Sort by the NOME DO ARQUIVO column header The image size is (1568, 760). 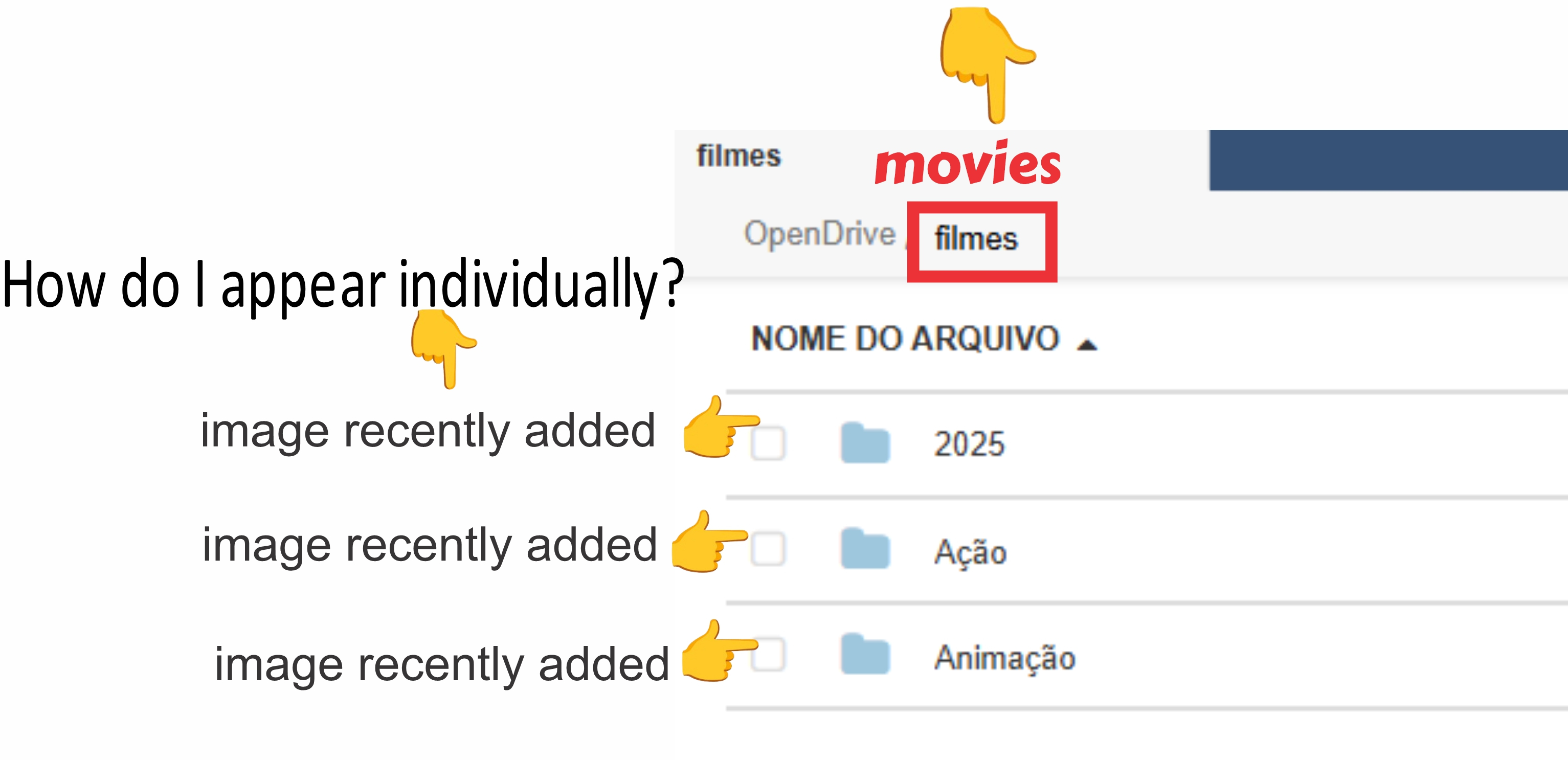905,339
